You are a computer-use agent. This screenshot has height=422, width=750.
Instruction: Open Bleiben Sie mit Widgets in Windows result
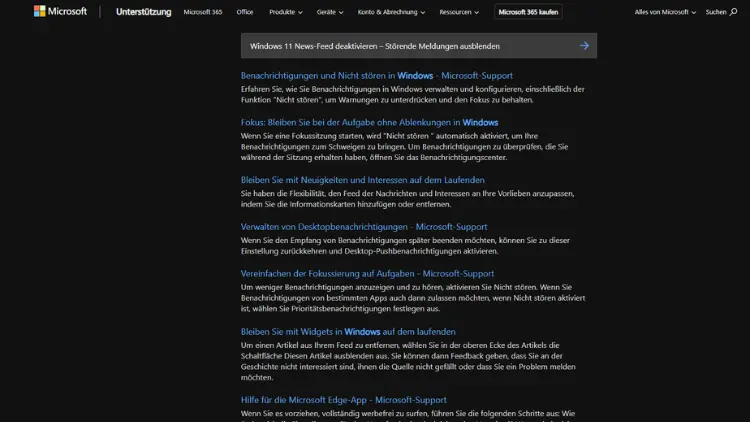[x=348, y=332]
